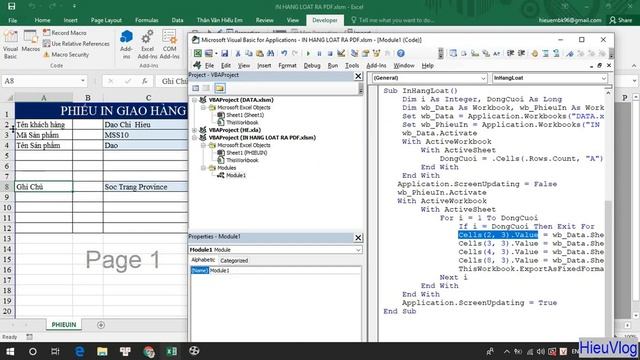Open the InHangLoat procedure dropdown
Viewport: 640px width, 360px height.
point(604,78)
